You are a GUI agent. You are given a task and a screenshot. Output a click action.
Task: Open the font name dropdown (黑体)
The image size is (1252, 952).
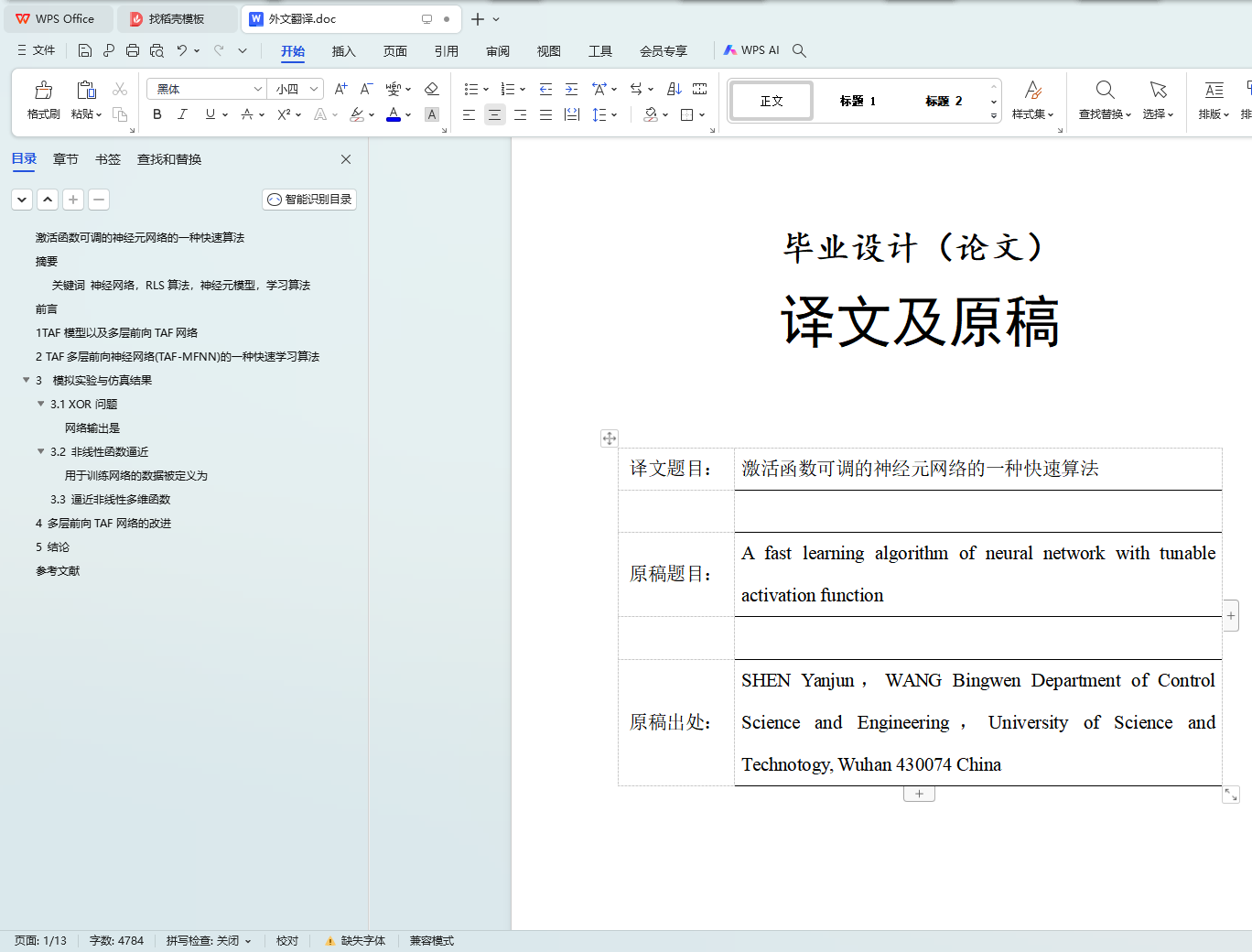click(258, 89)
